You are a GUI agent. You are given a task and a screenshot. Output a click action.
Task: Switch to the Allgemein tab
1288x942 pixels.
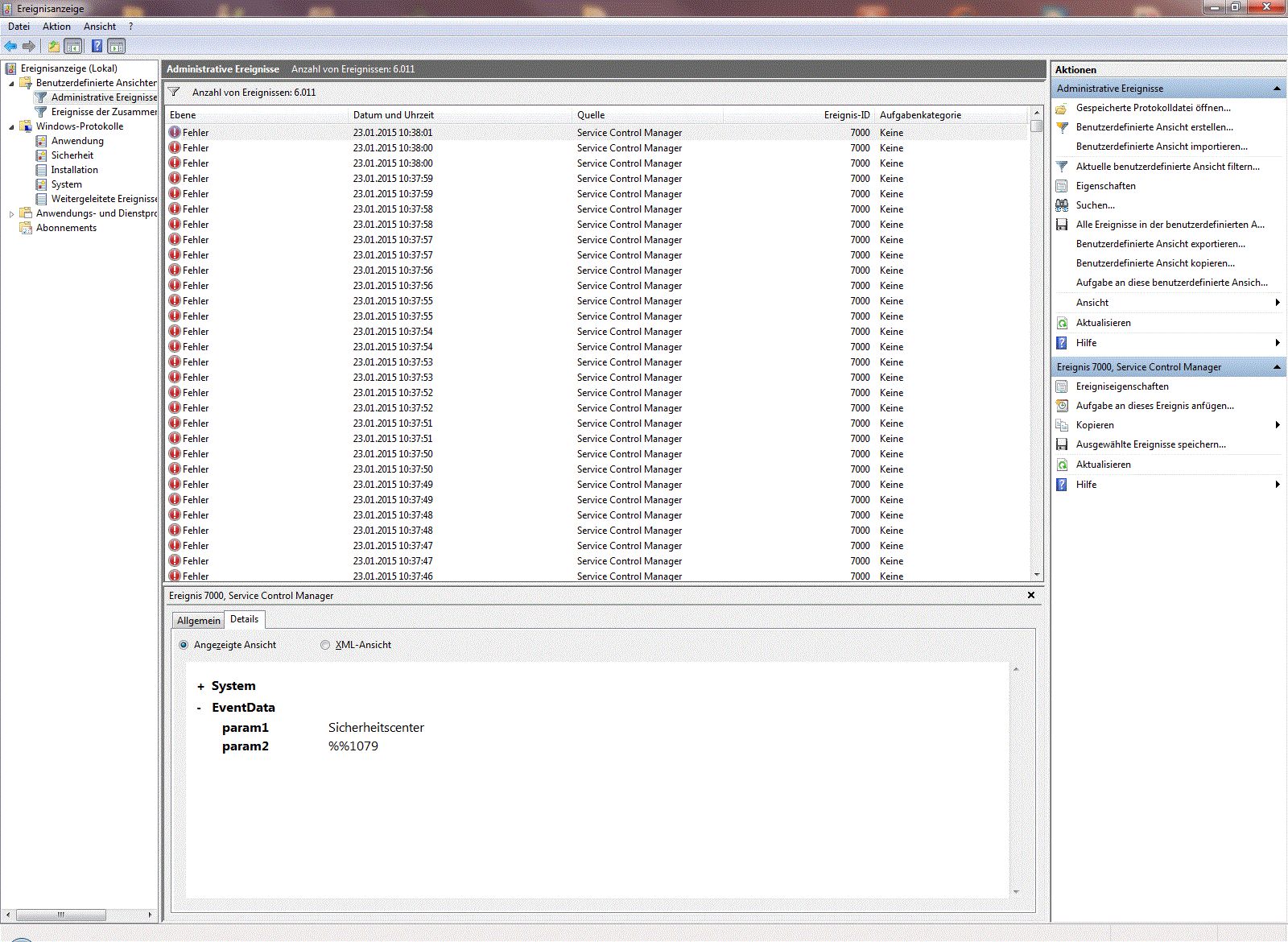[198, 621]
